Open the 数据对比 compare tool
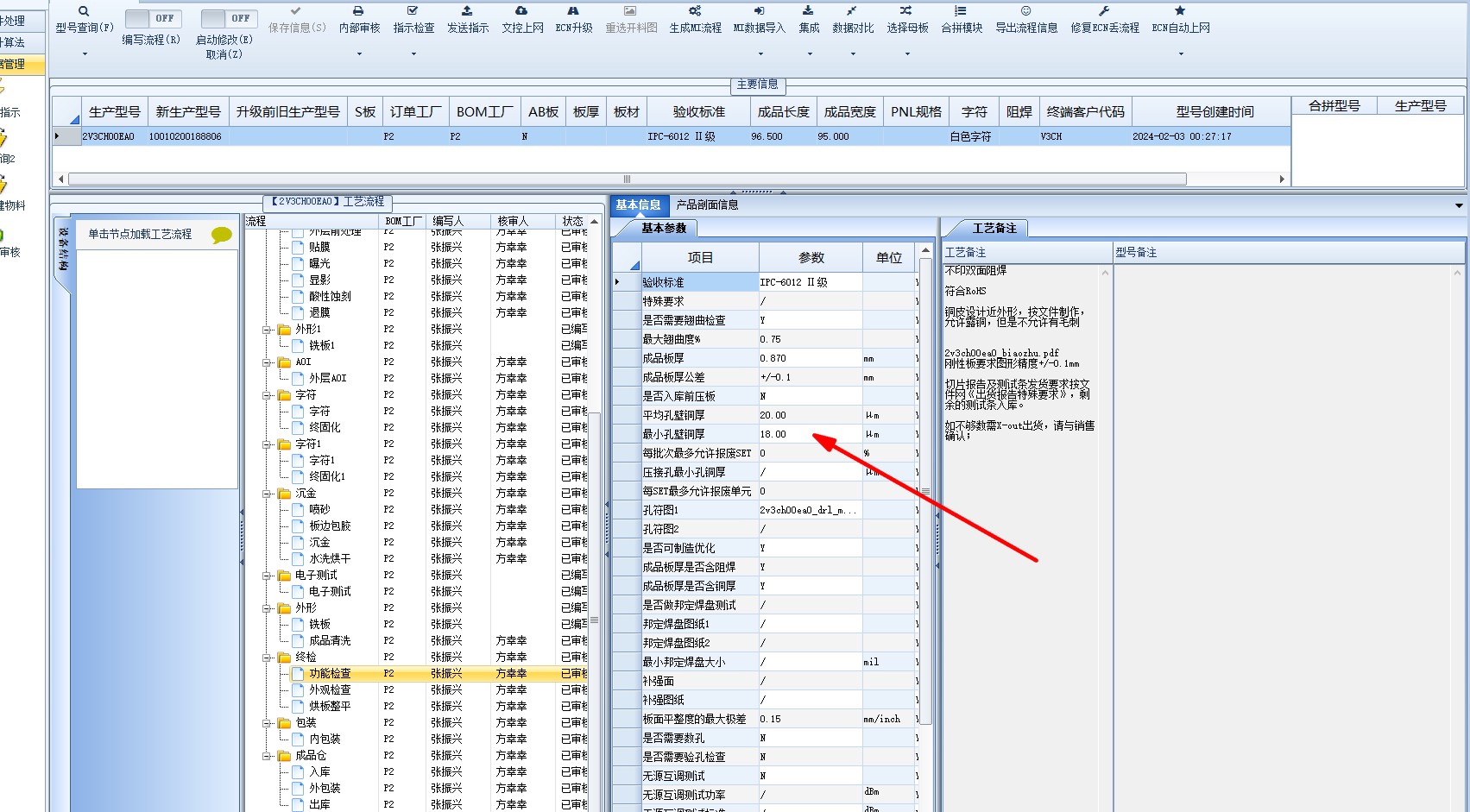The image size is (1470, 812). pyautogui.click(x=853, y=20)
